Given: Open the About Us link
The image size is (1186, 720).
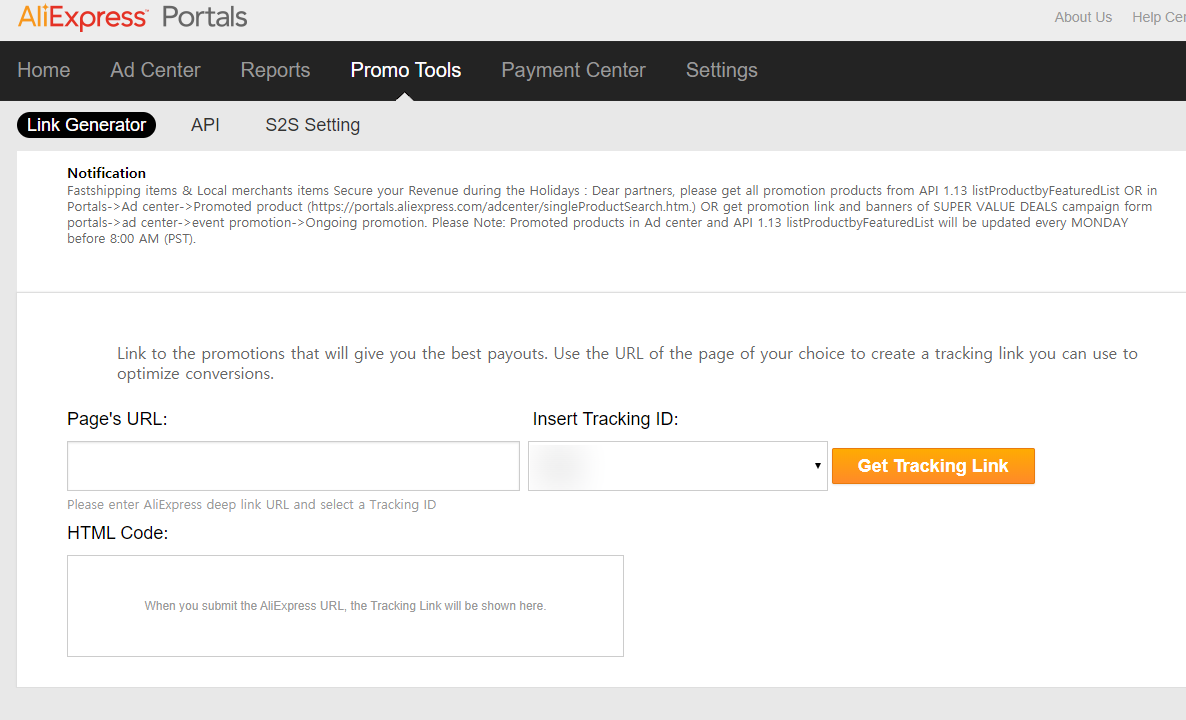Looking at the screenshot, I should [x=1083, y=17].
